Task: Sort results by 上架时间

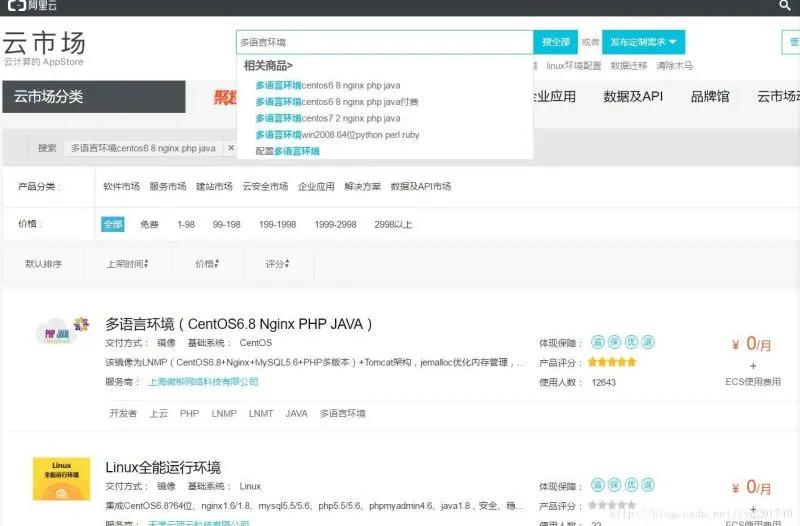Action: pos(128,264)
